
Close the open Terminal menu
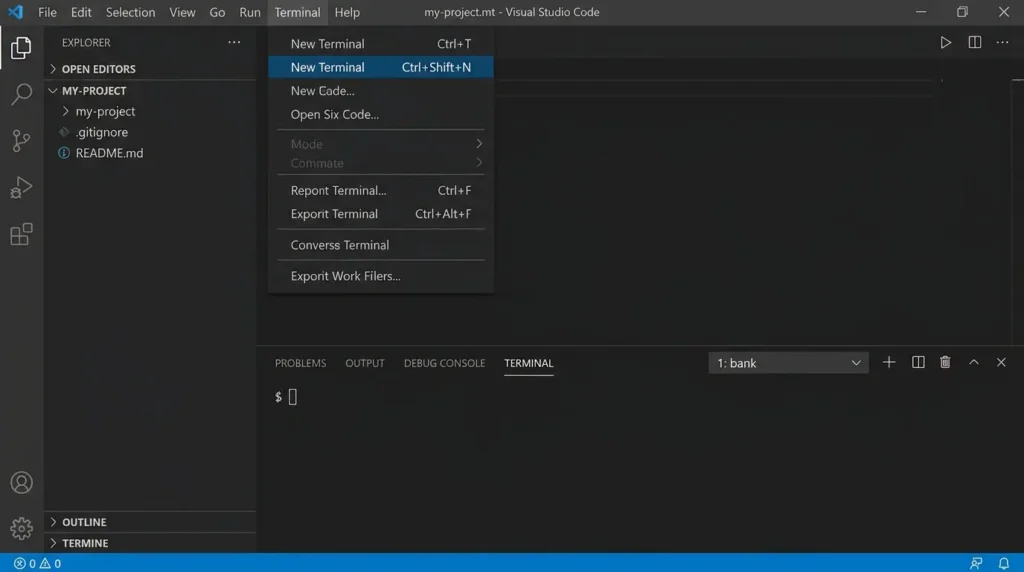point(297,12)
